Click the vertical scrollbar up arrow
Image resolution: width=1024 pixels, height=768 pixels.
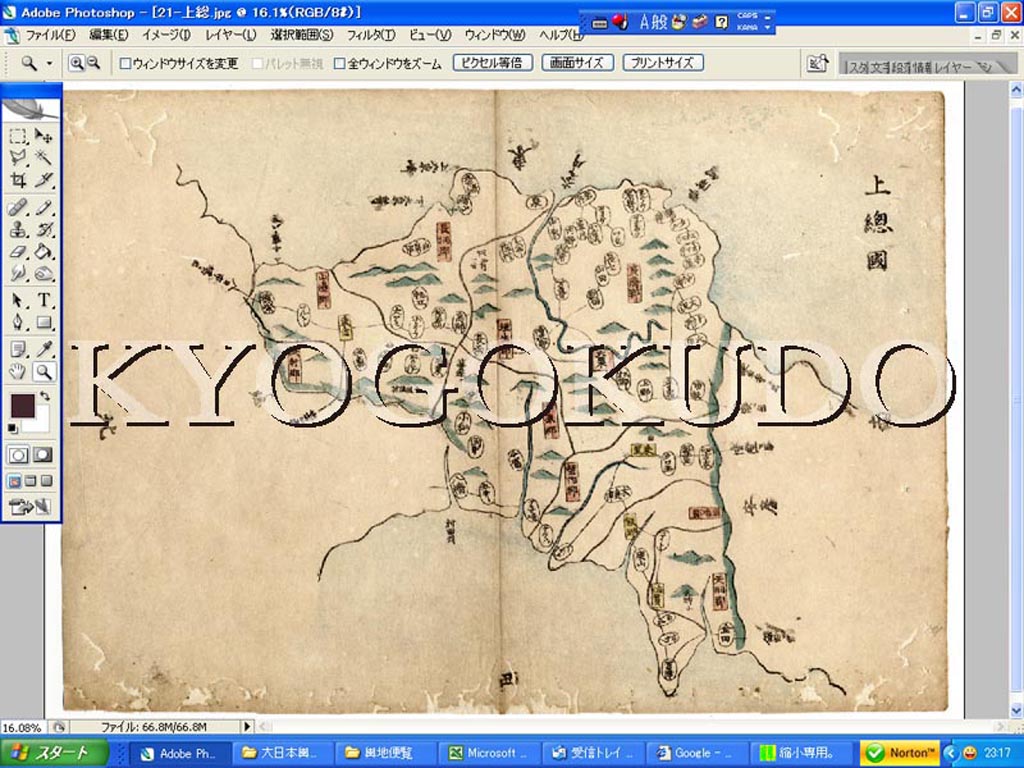tap(1016, 91)
